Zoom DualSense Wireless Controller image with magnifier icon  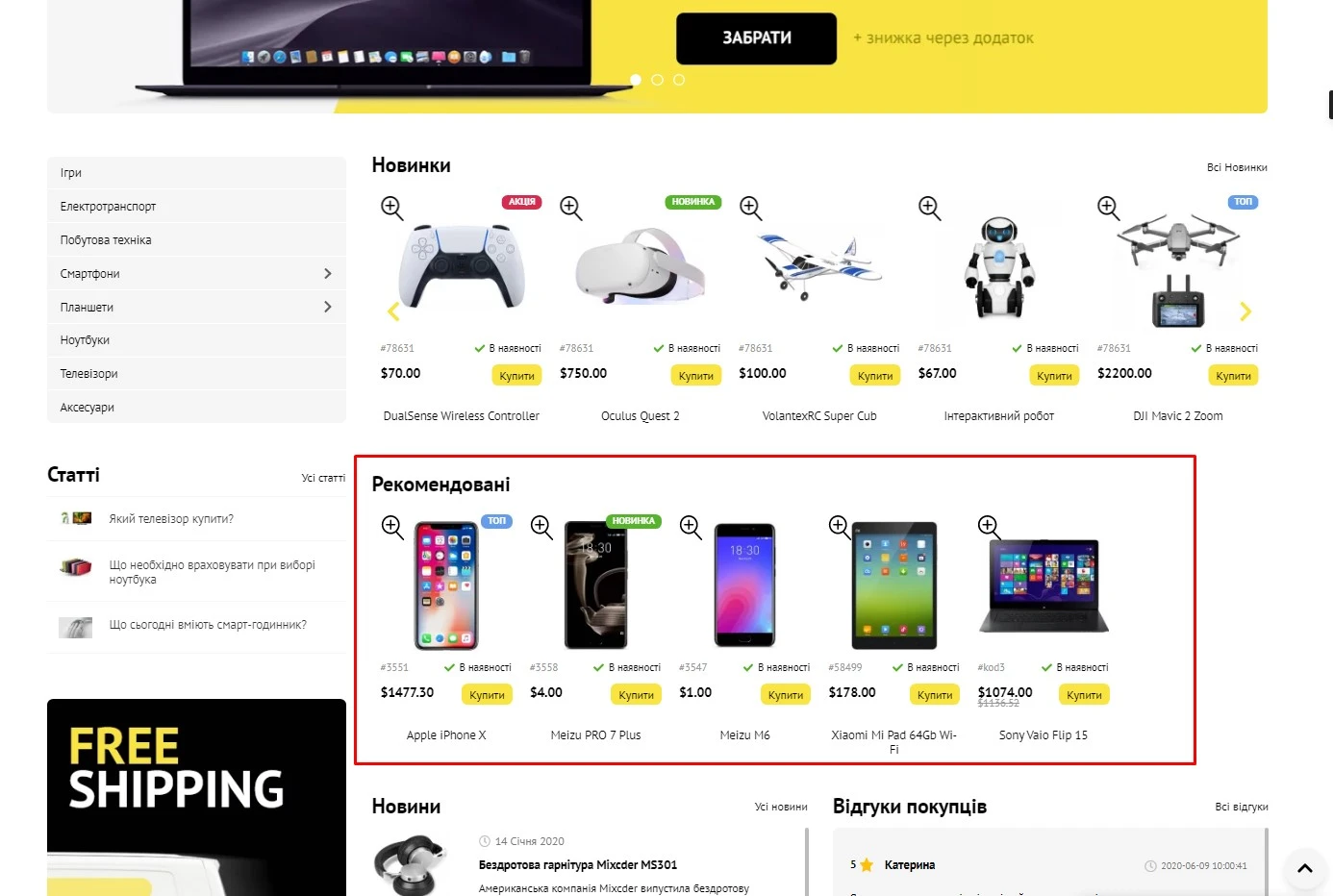click(x=391, y=208)
